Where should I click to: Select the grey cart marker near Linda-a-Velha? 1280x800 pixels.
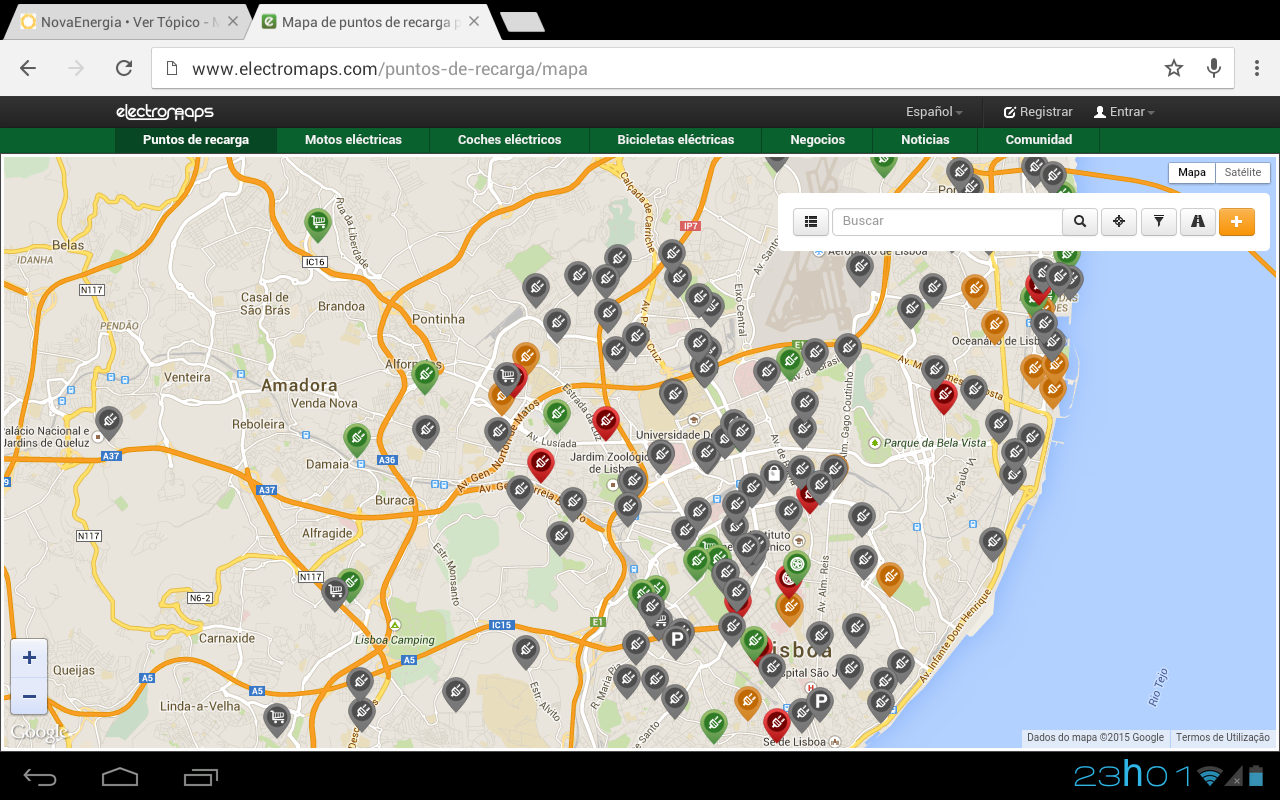tap(276, 718)
